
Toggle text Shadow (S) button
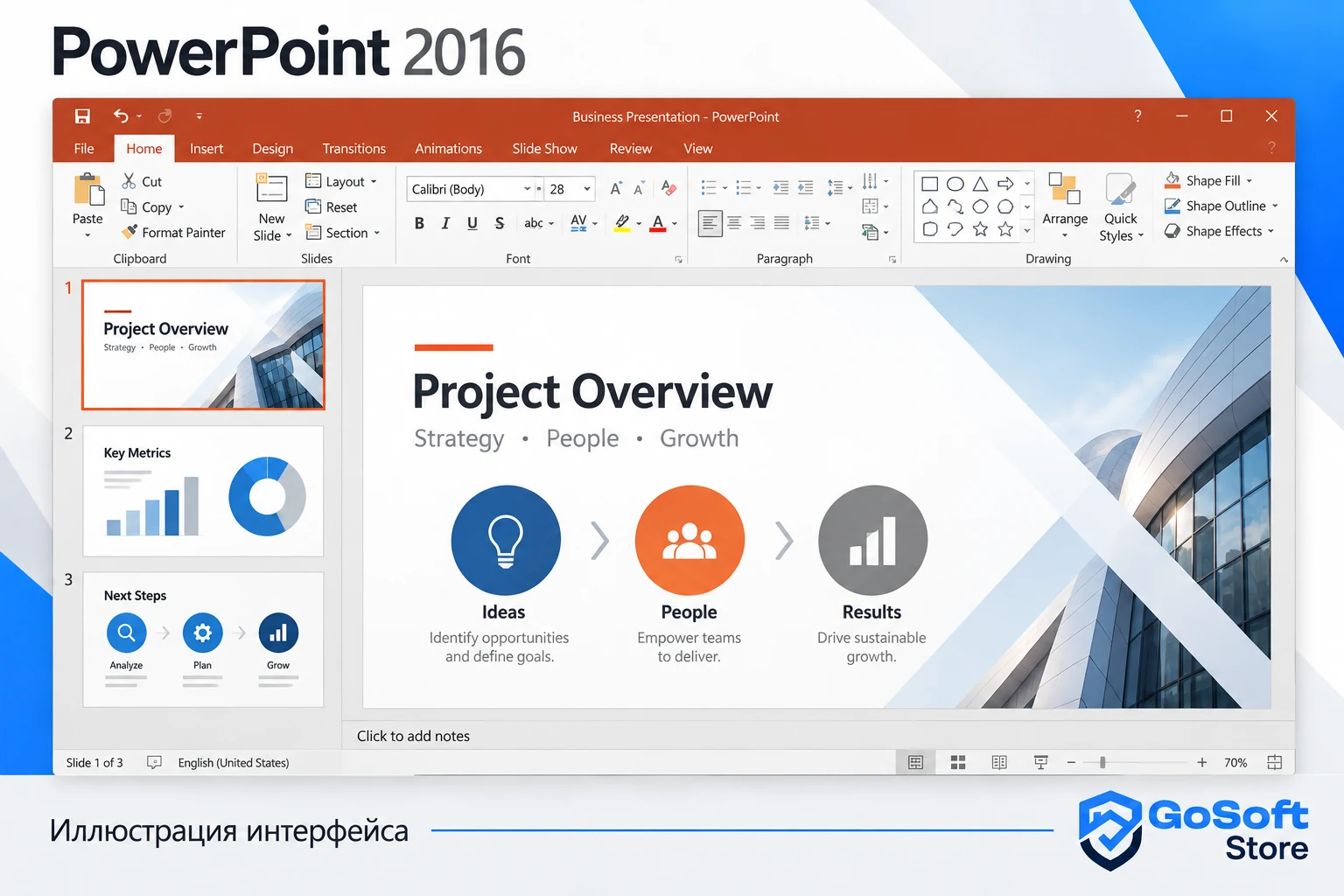[x=500, y=223]
